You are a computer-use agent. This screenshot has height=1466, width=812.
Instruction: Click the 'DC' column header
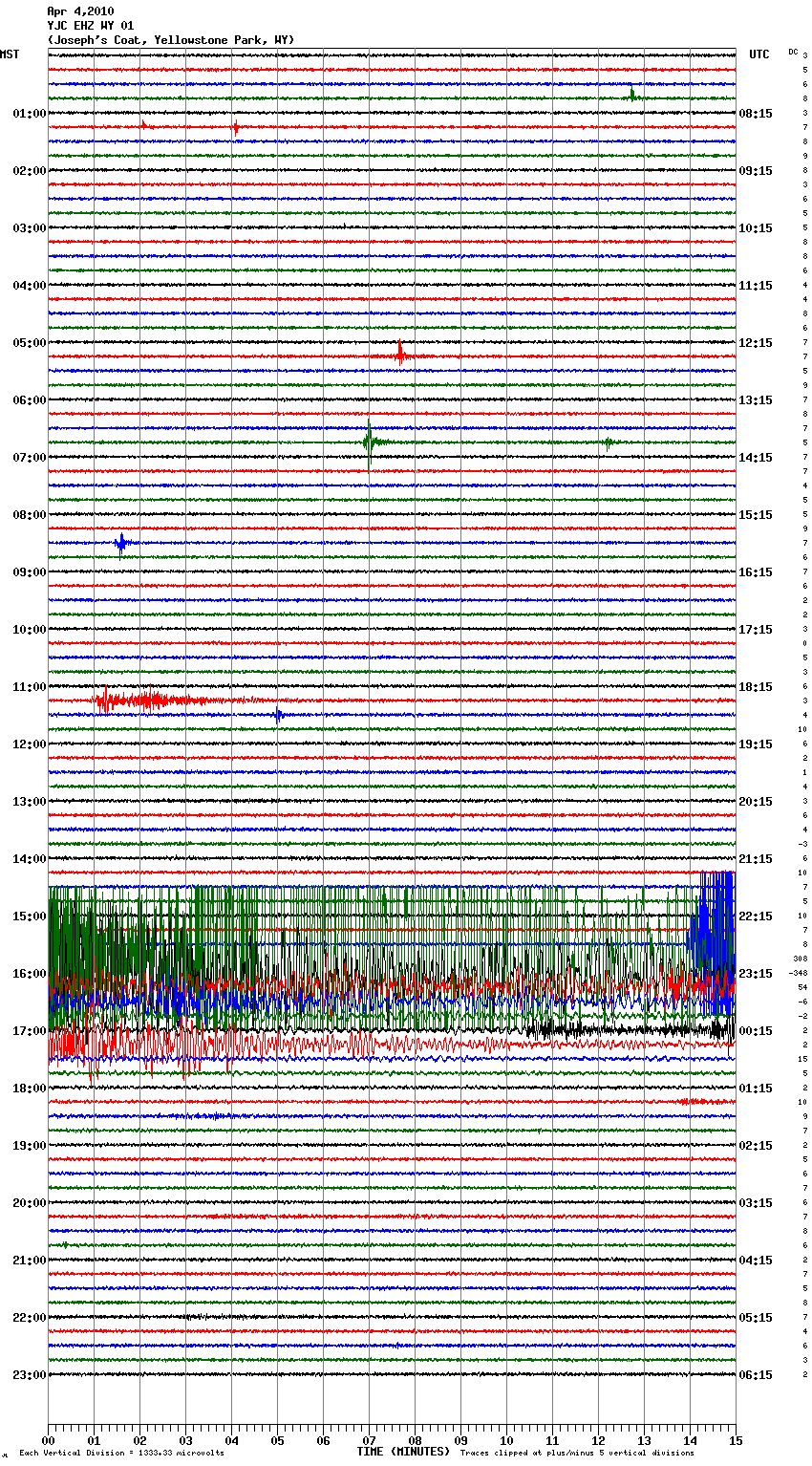point(793,52)
